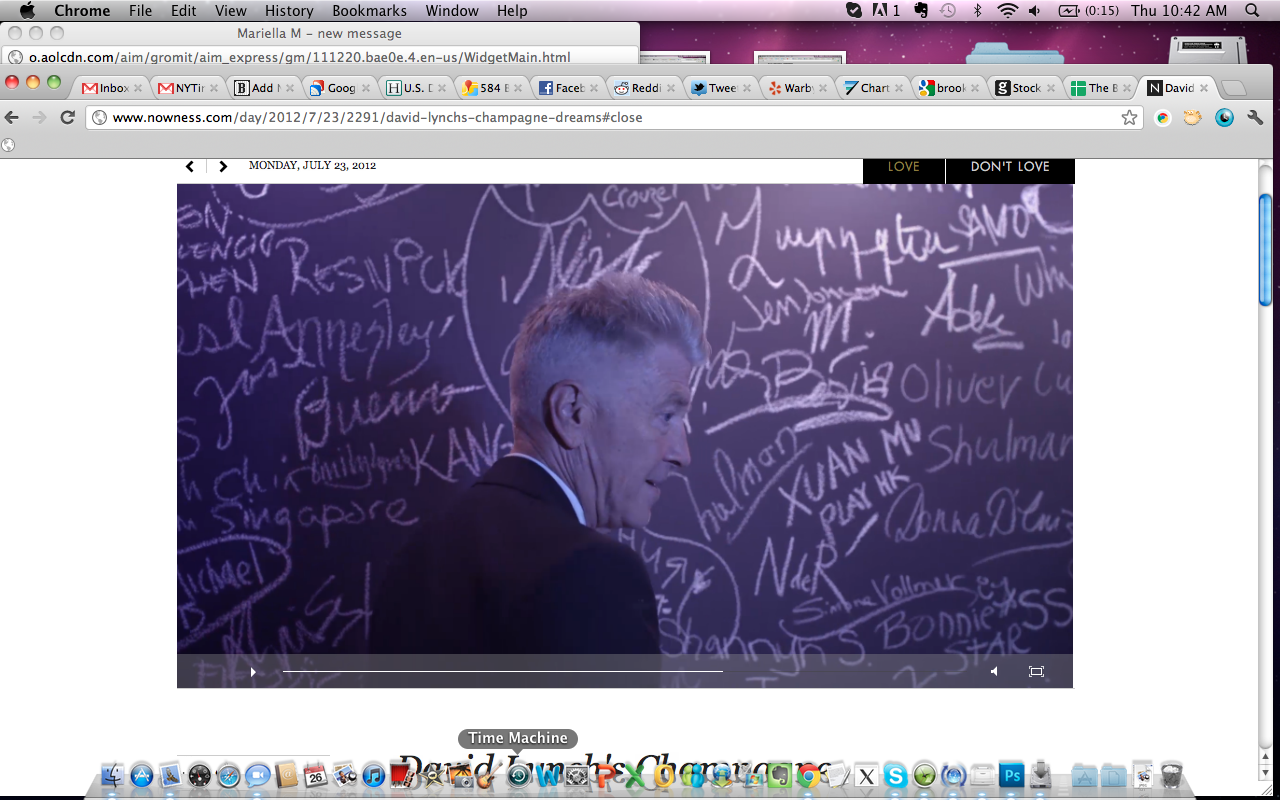Open Time Machine from the dock
1280x800 pixels.
click(518, 775)
